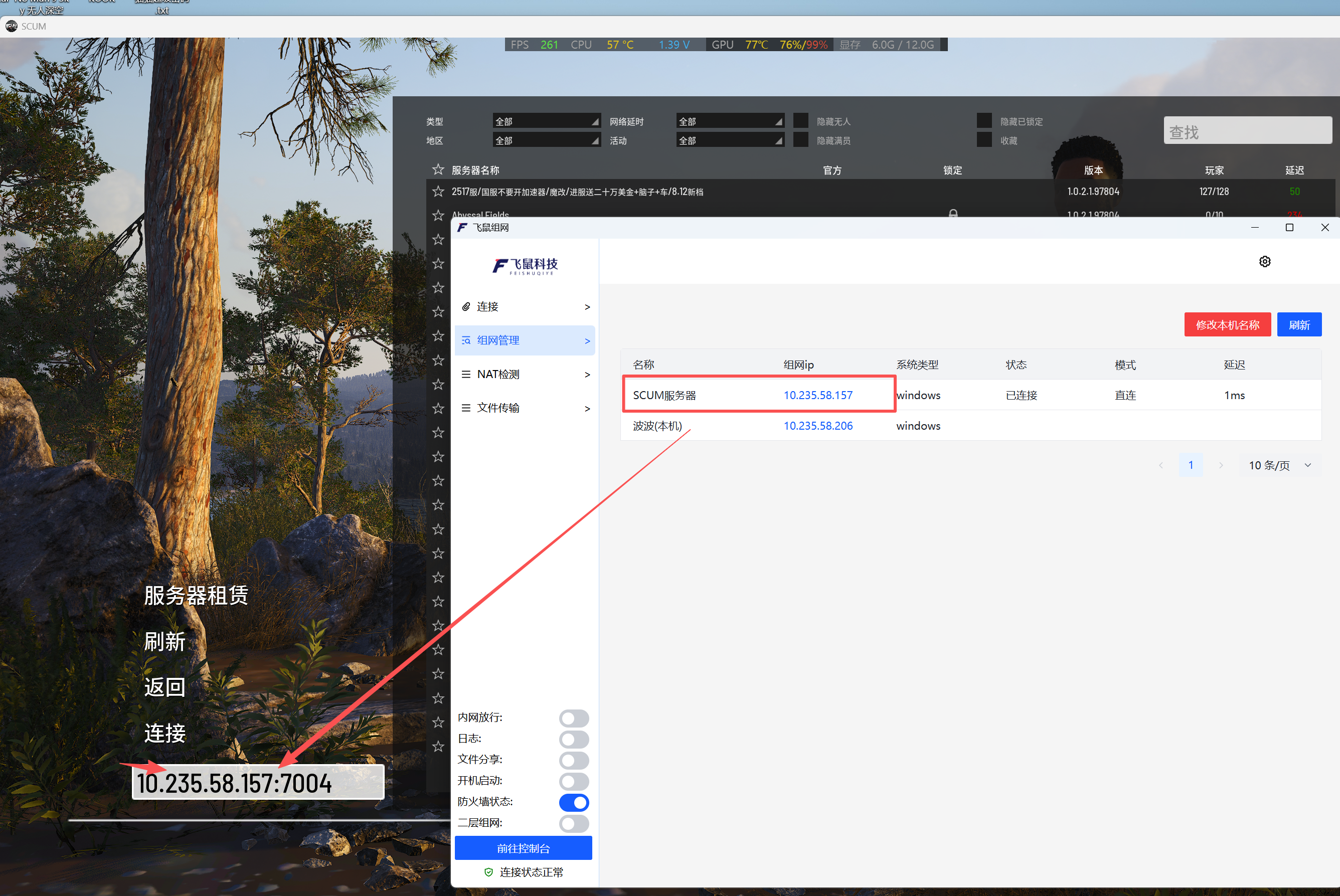This screenshot has height=896, width=1340.
Task: Open the 类型 filter dropdown
Action: point(546,121)
